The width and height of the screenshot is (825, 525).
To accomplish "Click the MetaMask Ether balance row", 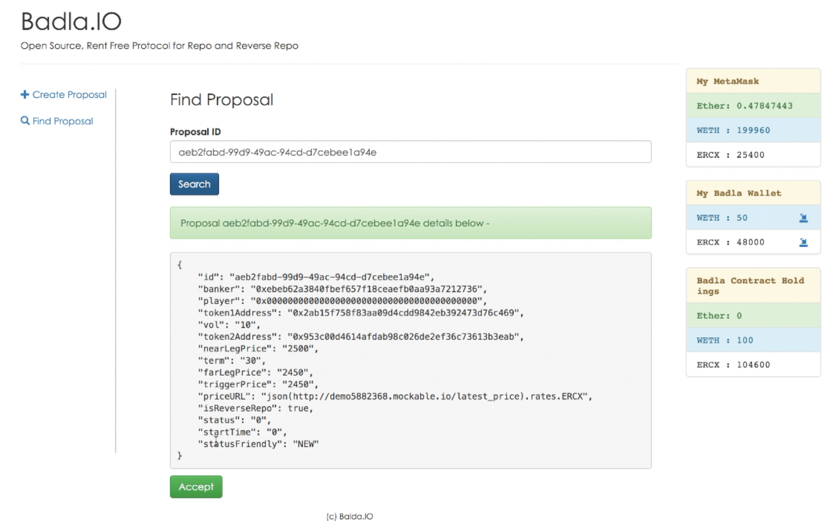I will tap(753, 105).
